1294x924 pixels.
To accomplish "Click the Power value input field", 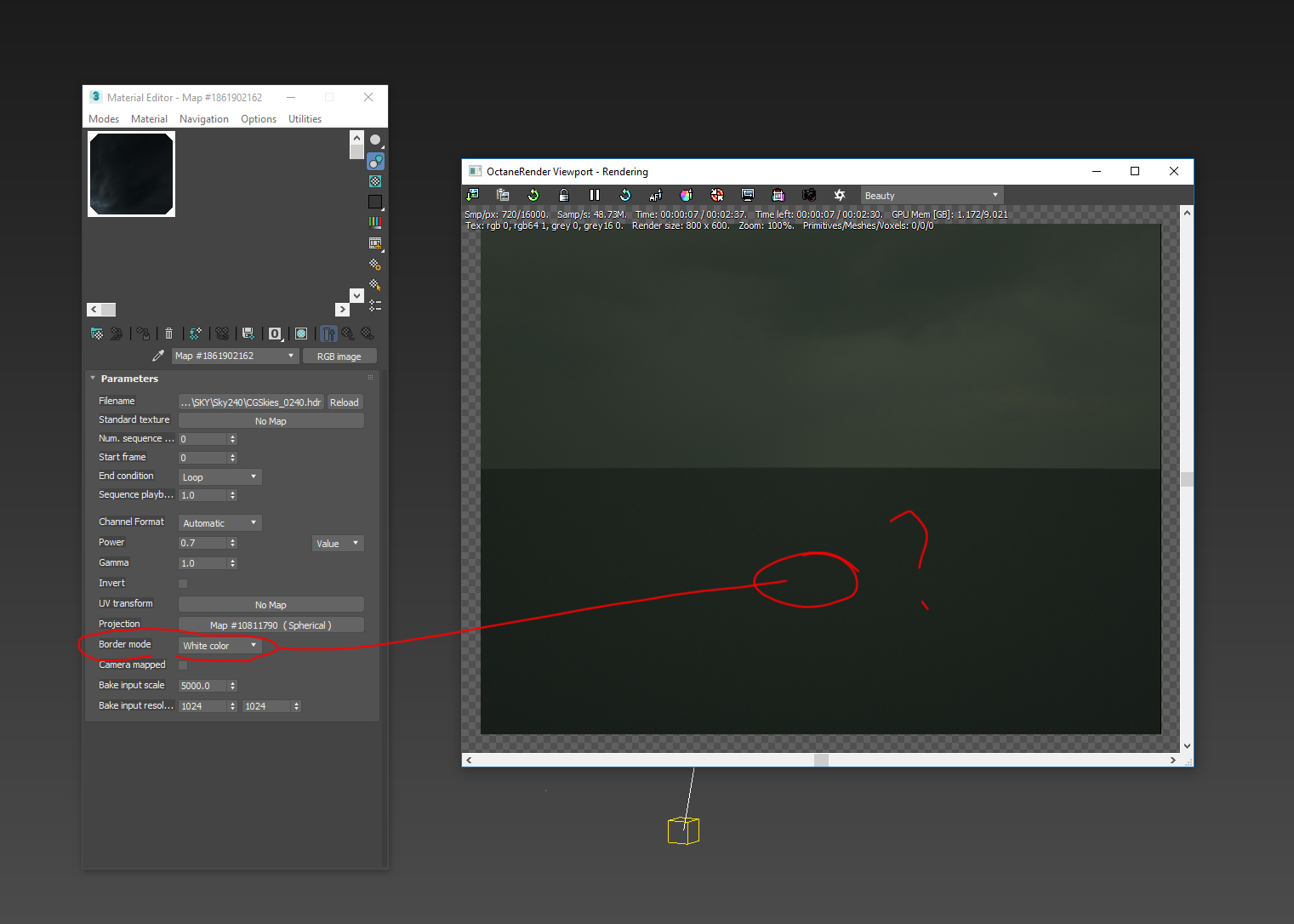I will point(202,543).
